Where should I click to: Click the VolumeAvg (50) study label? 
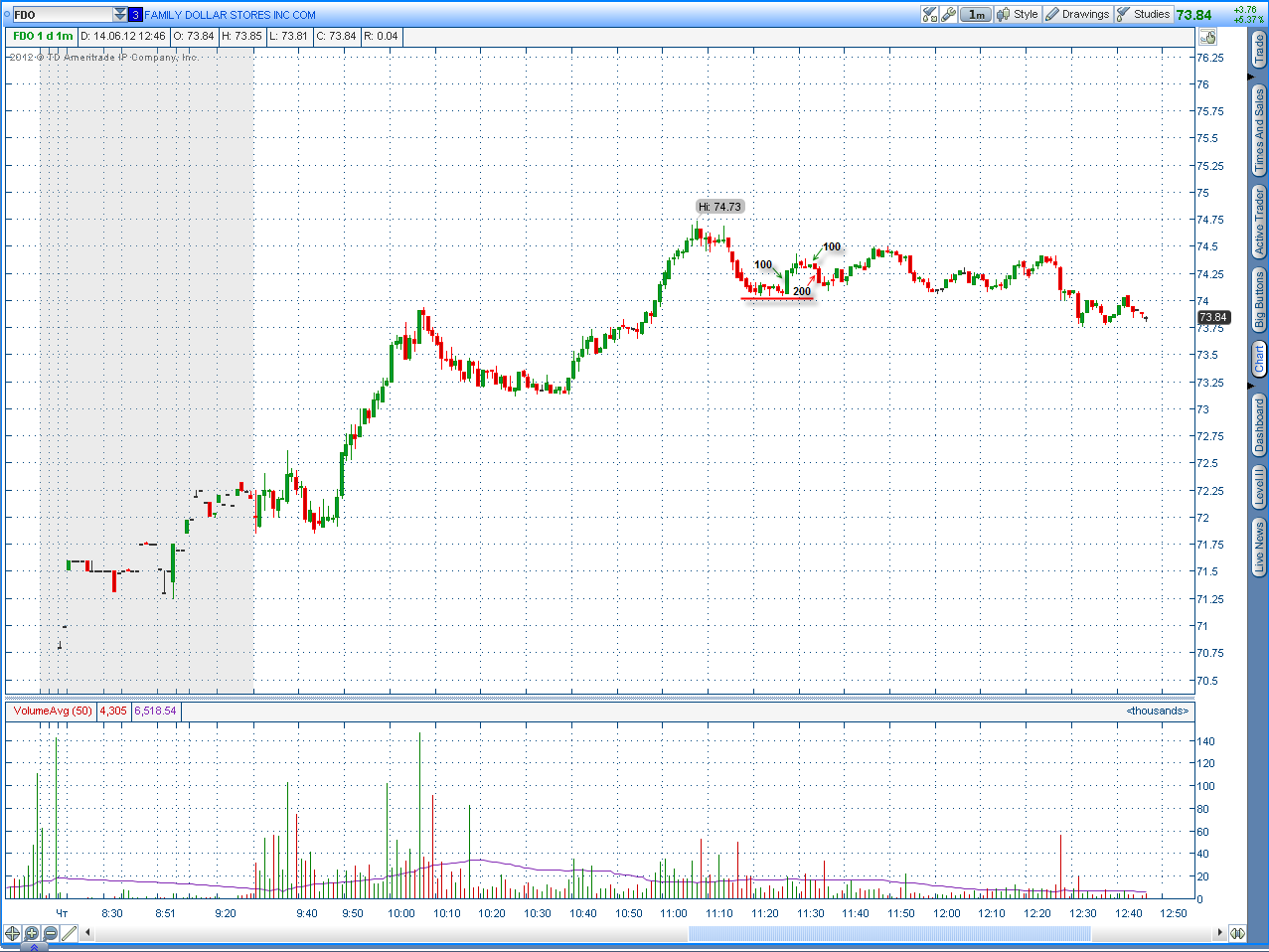[x=53, y=711]
